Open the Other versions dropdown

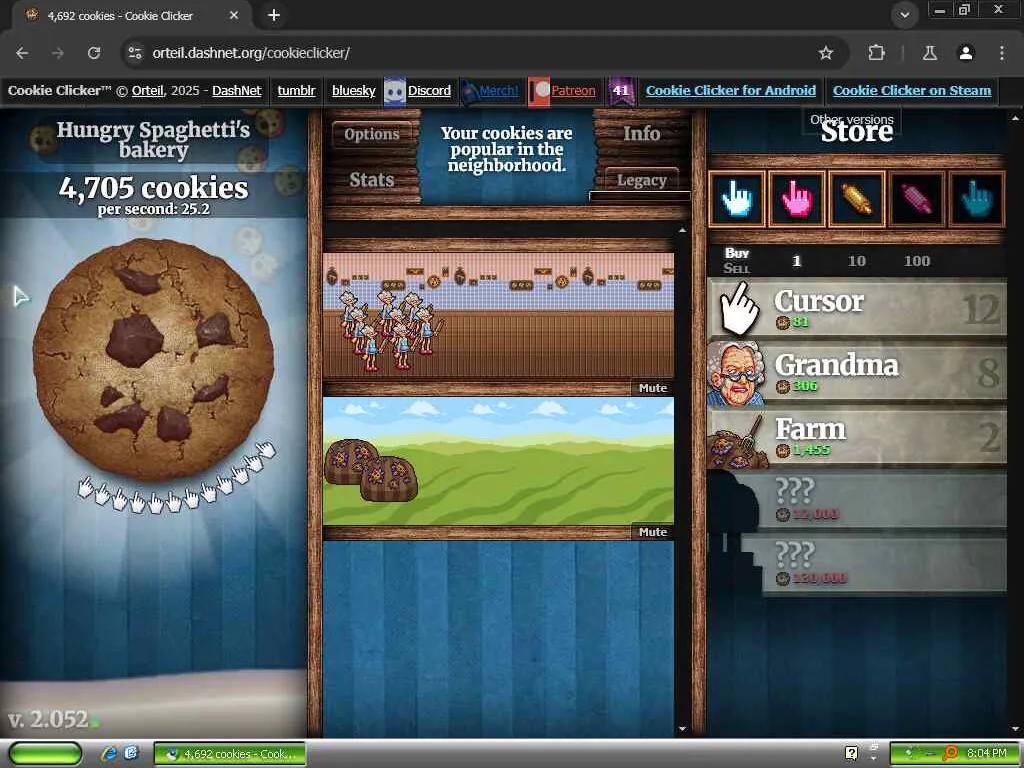click(x=852, y=120)
